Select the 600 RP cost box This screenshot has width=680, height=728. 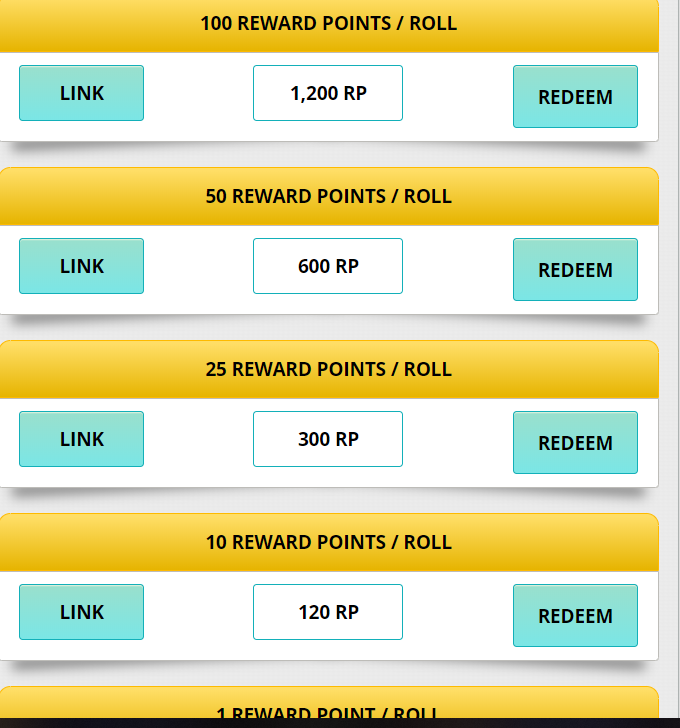(328, 266)
